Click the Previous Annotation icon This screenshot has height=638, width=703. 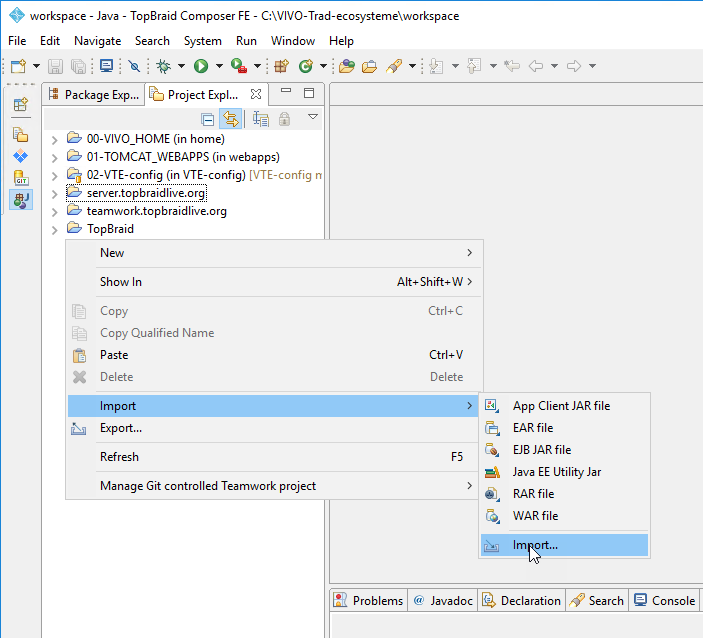pyautogui.click(x=474, y=66)
